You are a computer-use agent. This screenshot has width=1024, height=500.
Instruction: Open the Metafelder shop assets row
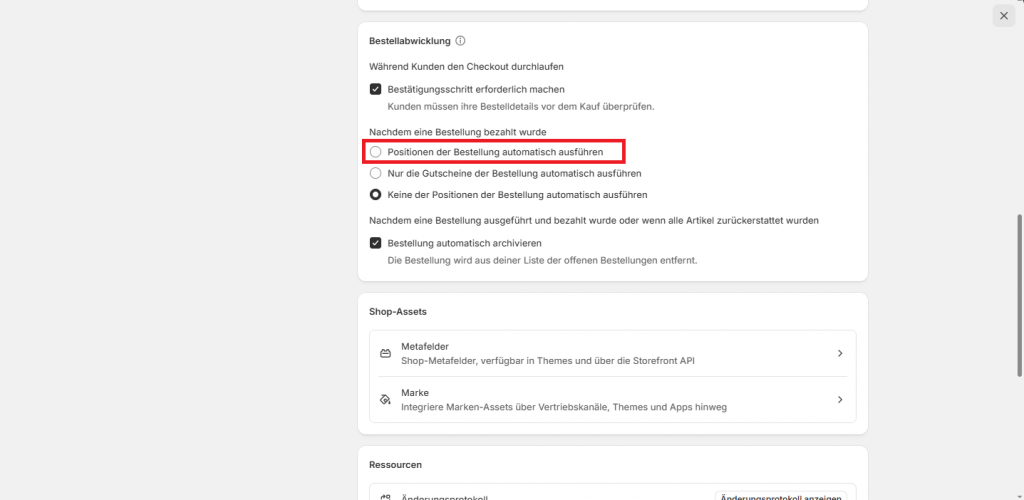[x=613, y=353]
